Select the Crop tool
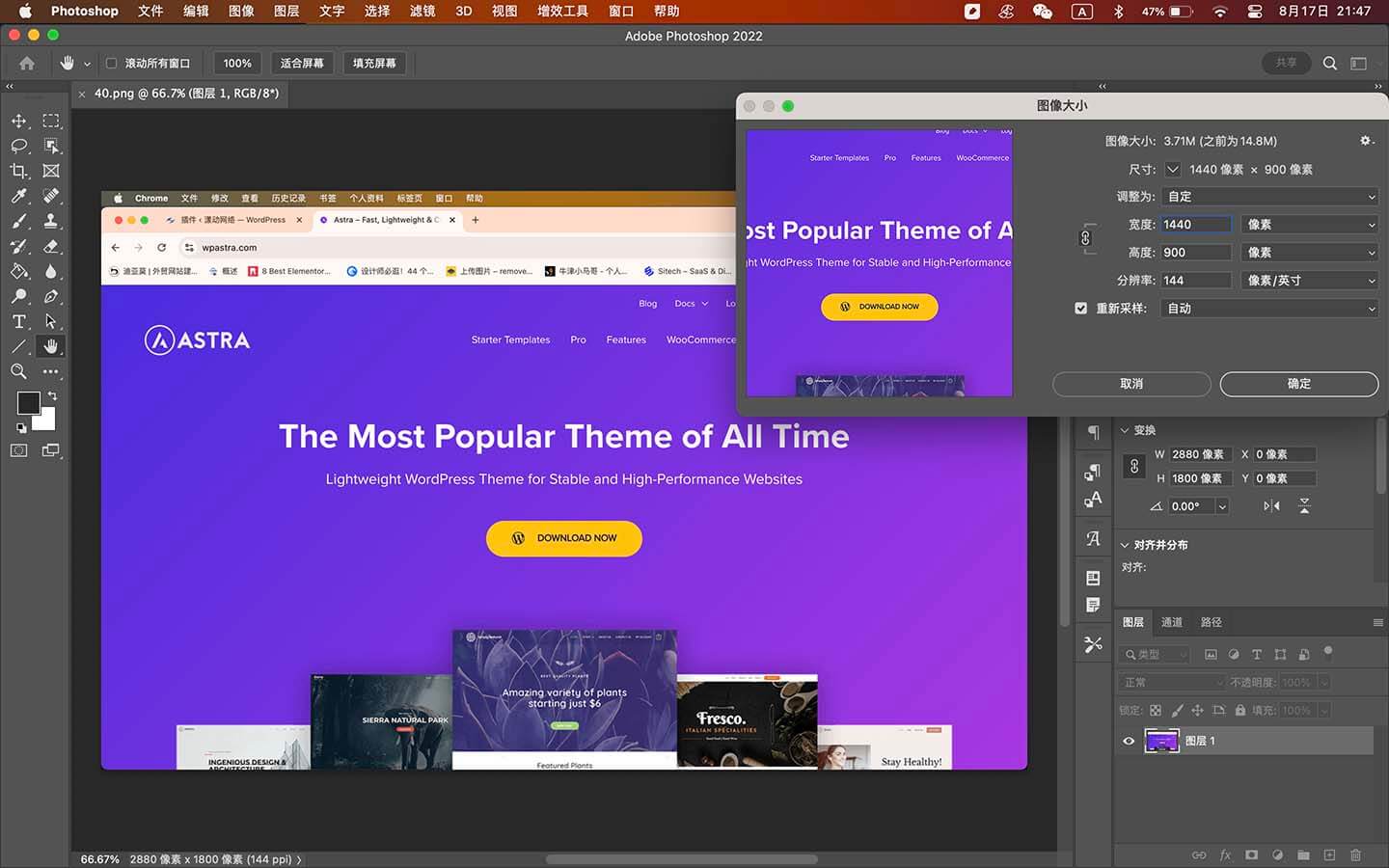Screen dimensions: 1389x868 point(18,171)
